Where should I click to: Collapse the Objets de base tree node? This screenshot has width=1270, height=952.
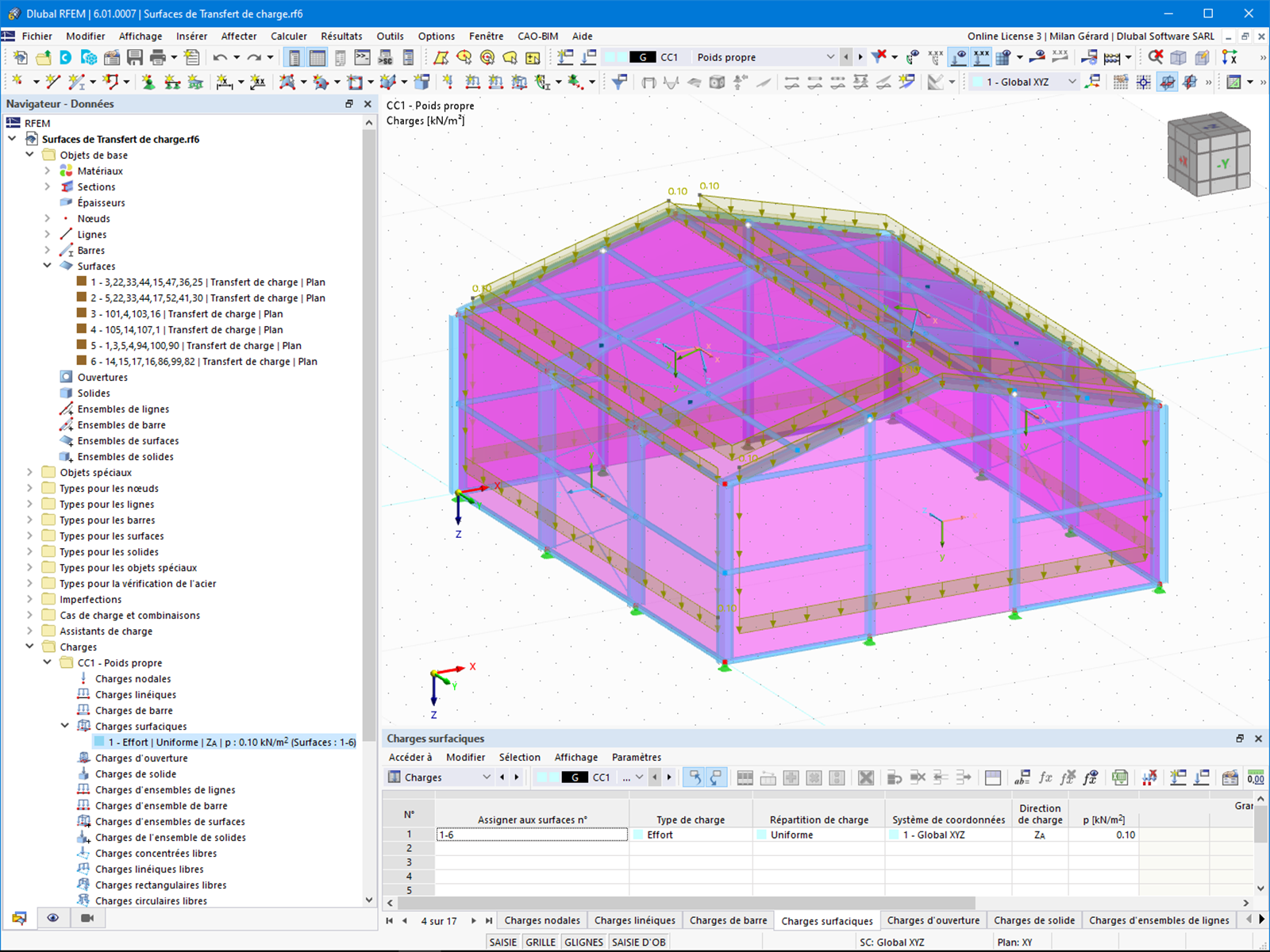pyautogui.click(x=30, y=155)
